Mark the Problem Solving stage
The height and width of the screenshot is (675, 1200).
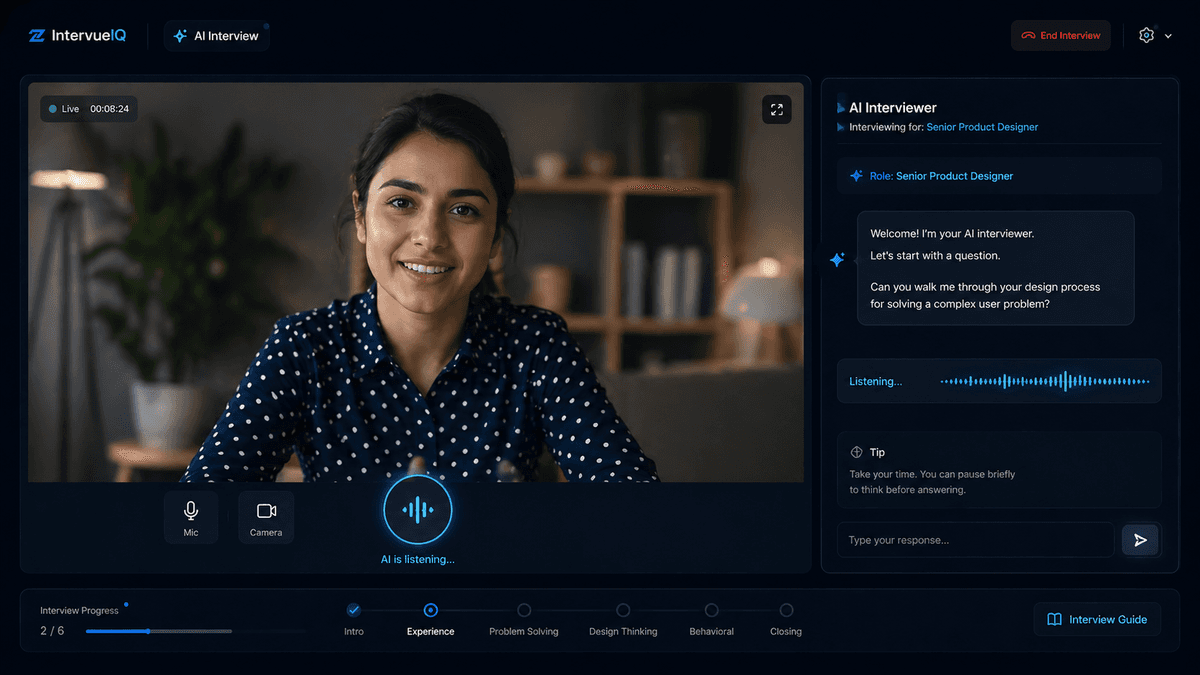pyautogui.click(x=523, y=609)
